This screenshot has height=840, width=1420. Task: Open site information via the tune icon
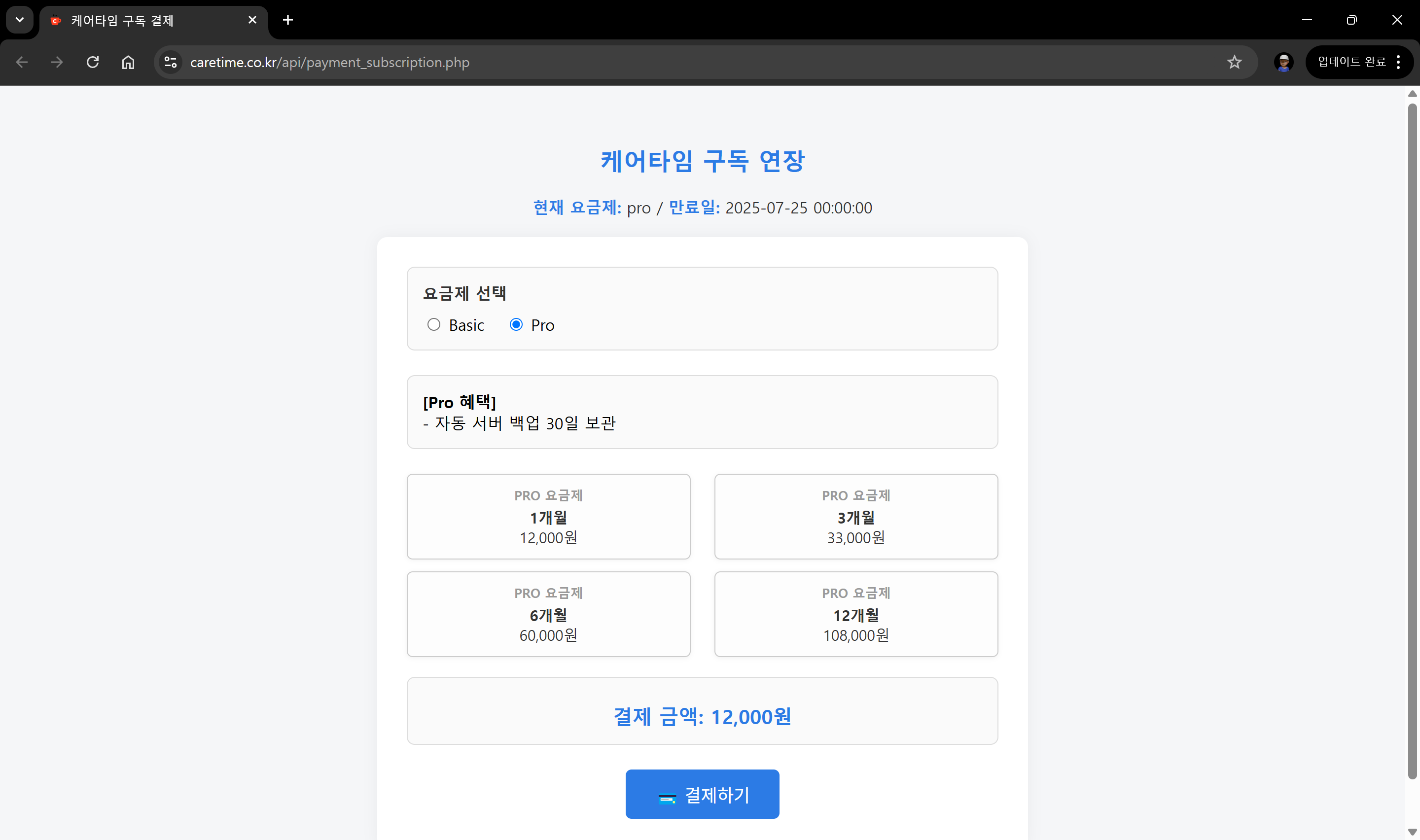tap(170, 62)
